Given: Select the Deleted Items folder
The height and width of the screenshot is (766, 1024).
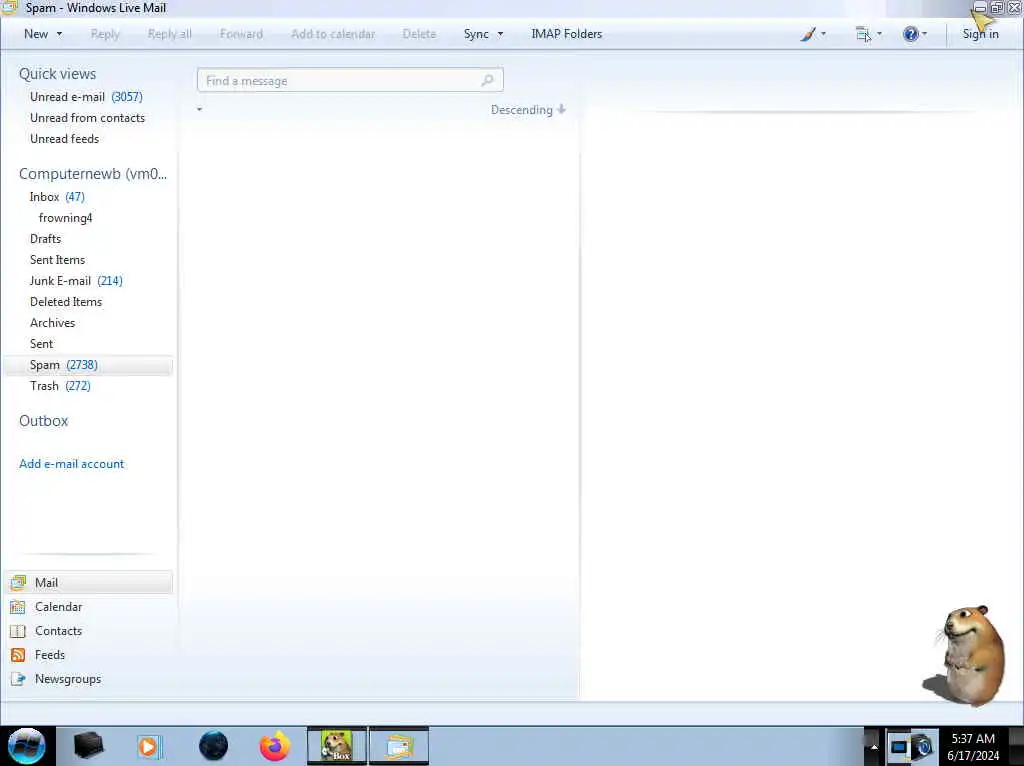Looking at the screenshot, I should [66, 302].
